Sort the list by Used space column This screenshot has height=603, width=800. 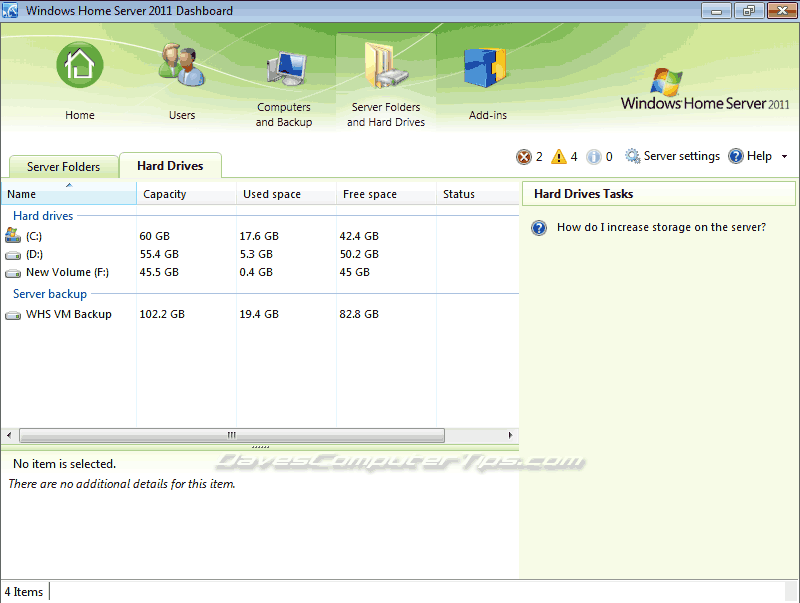click(x=287, y=194)
